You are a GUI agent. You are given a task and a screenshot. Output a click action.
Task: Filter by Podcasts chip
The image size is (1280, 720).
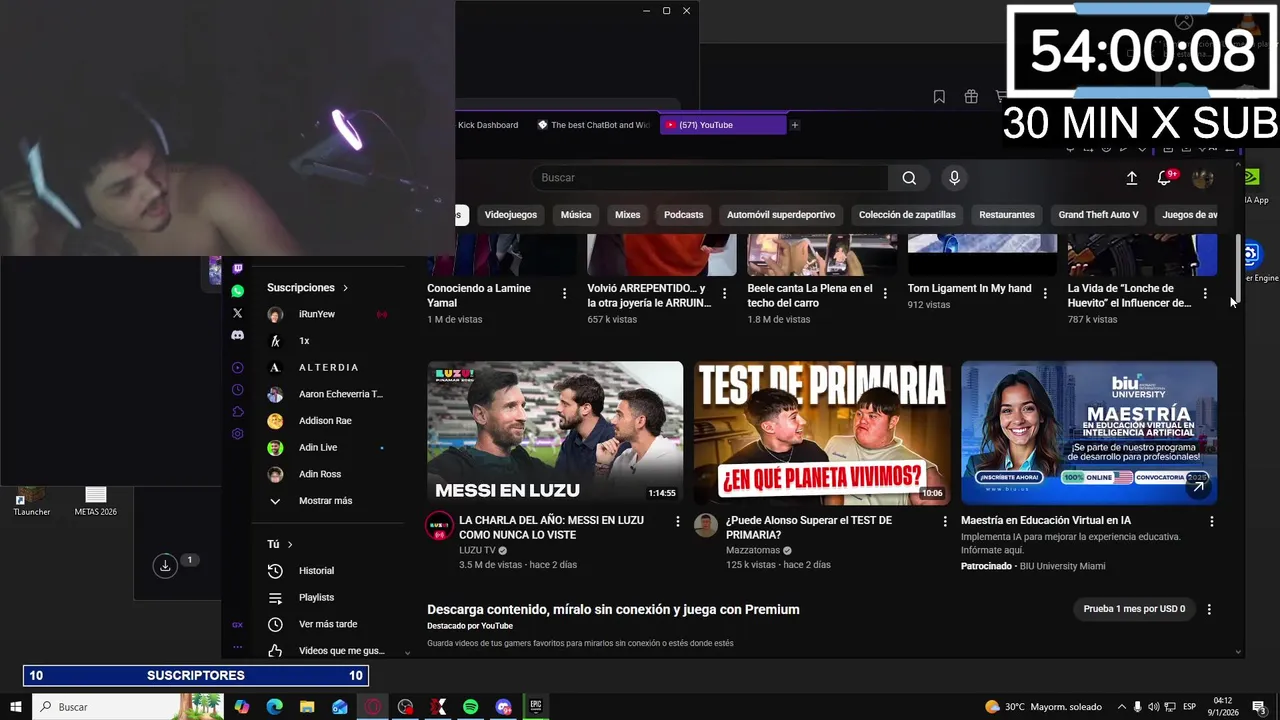click(684, 215)
